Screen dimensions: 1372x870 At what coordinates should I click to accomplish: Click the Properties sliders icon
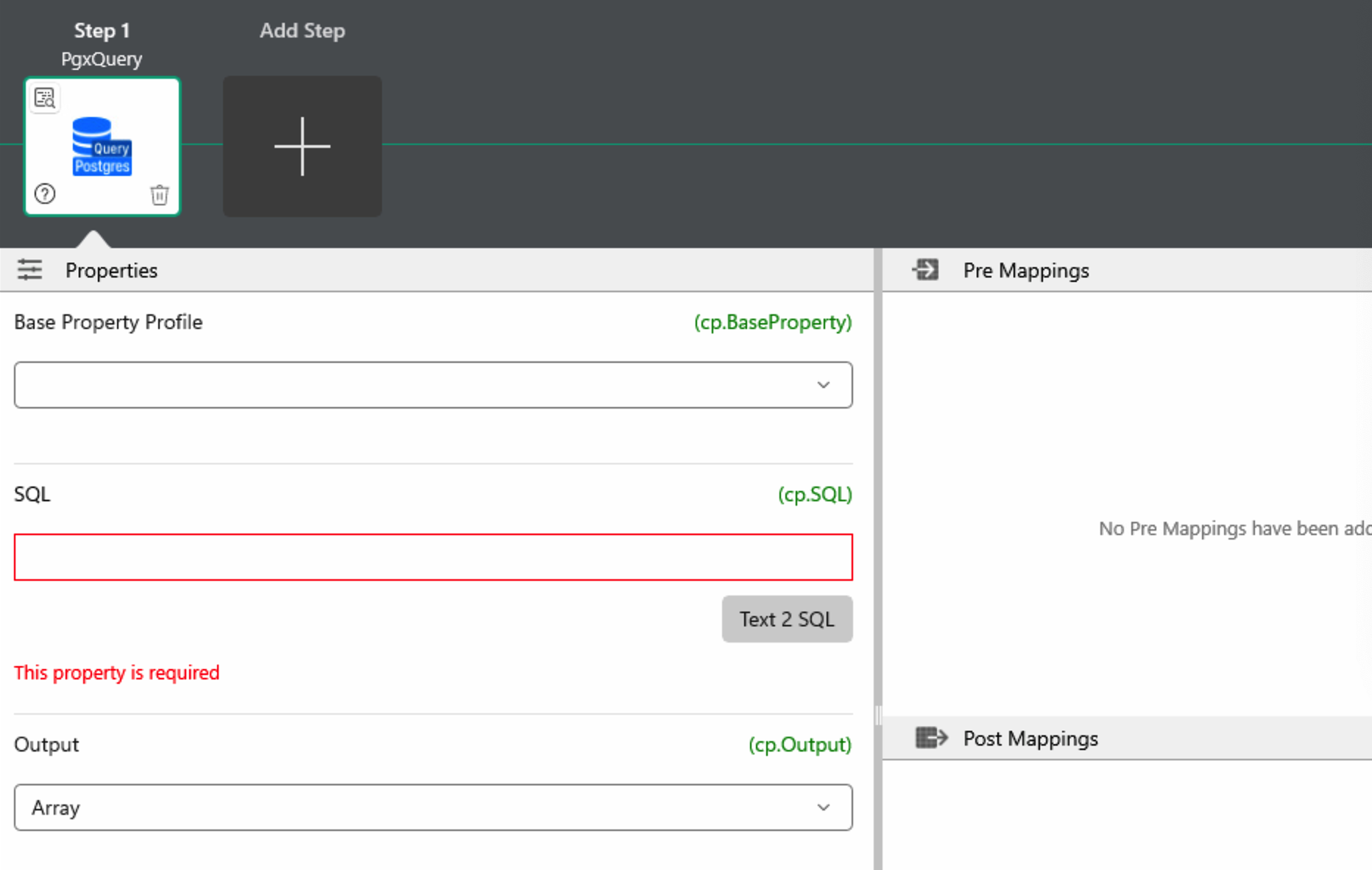[30, 270]
